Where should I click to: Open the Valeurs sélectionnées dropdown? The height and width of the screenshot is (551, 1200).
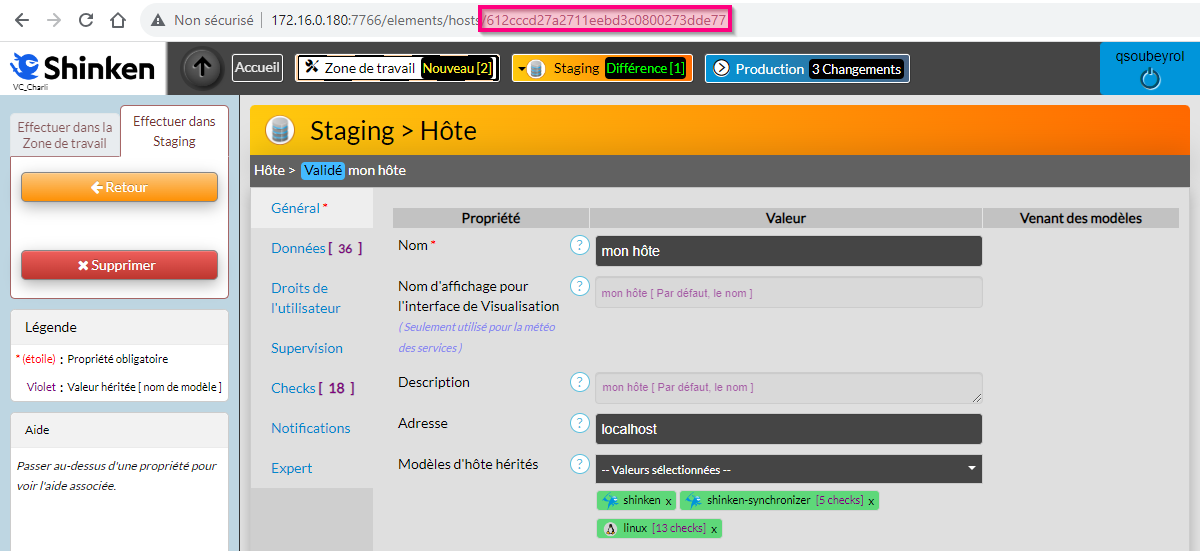[x=788, y=469]
